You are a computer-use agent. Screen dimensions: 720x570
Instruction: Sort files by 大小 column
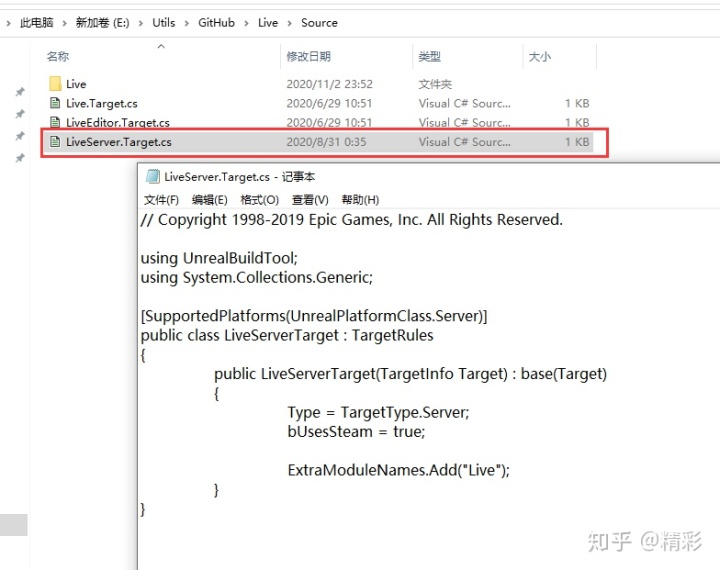click(540, 56)
